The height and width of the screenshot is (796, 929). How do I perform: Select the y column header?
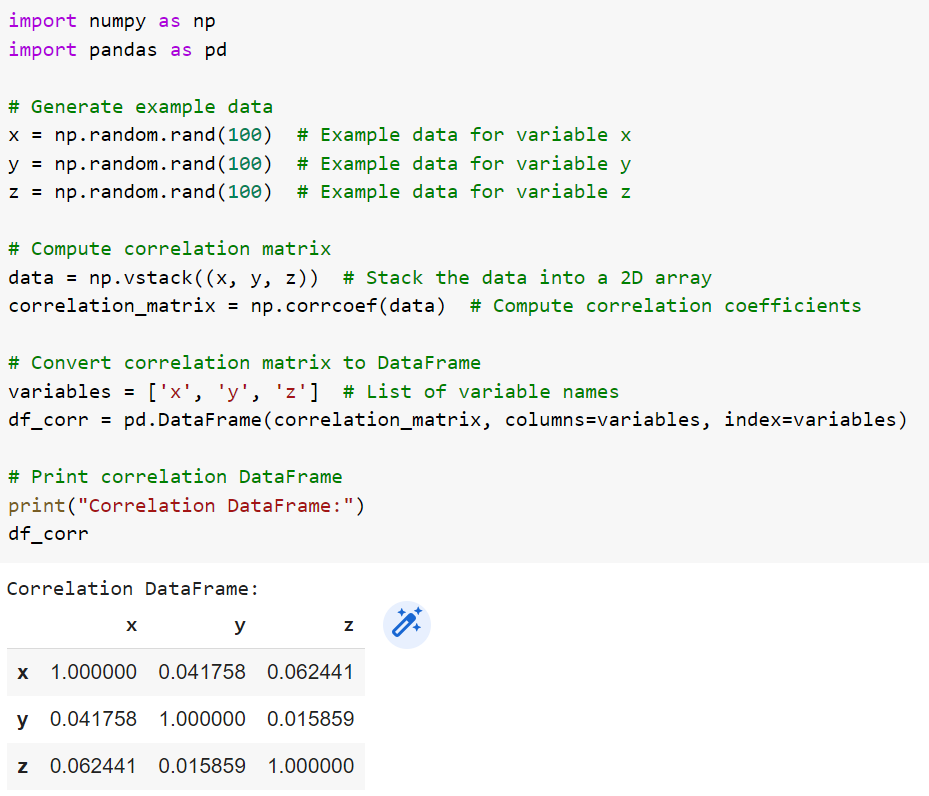(x=239, y=627)
